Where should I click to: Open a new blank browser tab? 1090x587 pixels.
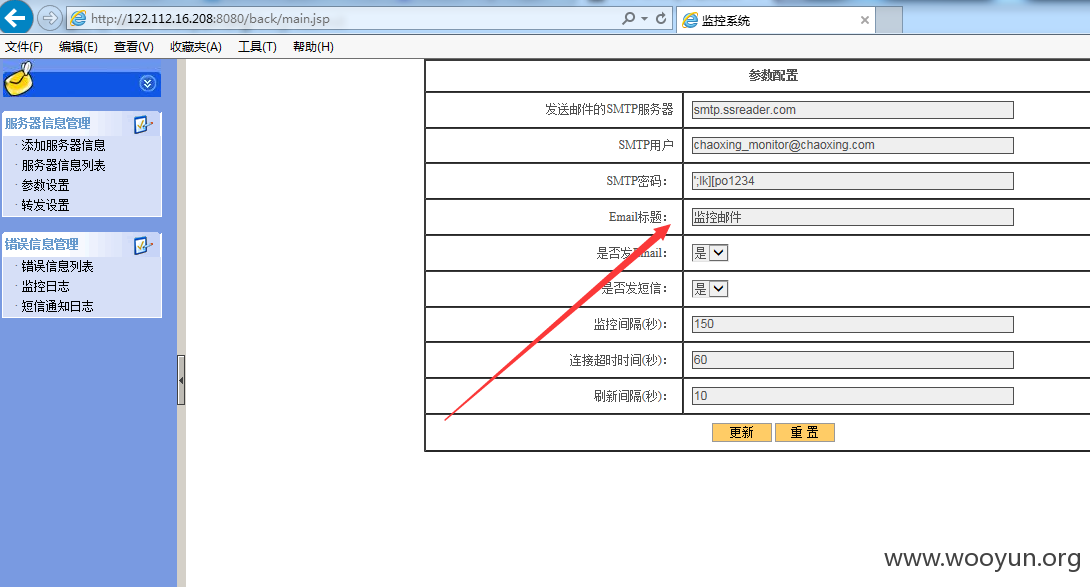pyautogui.click(x=889, y=20)
